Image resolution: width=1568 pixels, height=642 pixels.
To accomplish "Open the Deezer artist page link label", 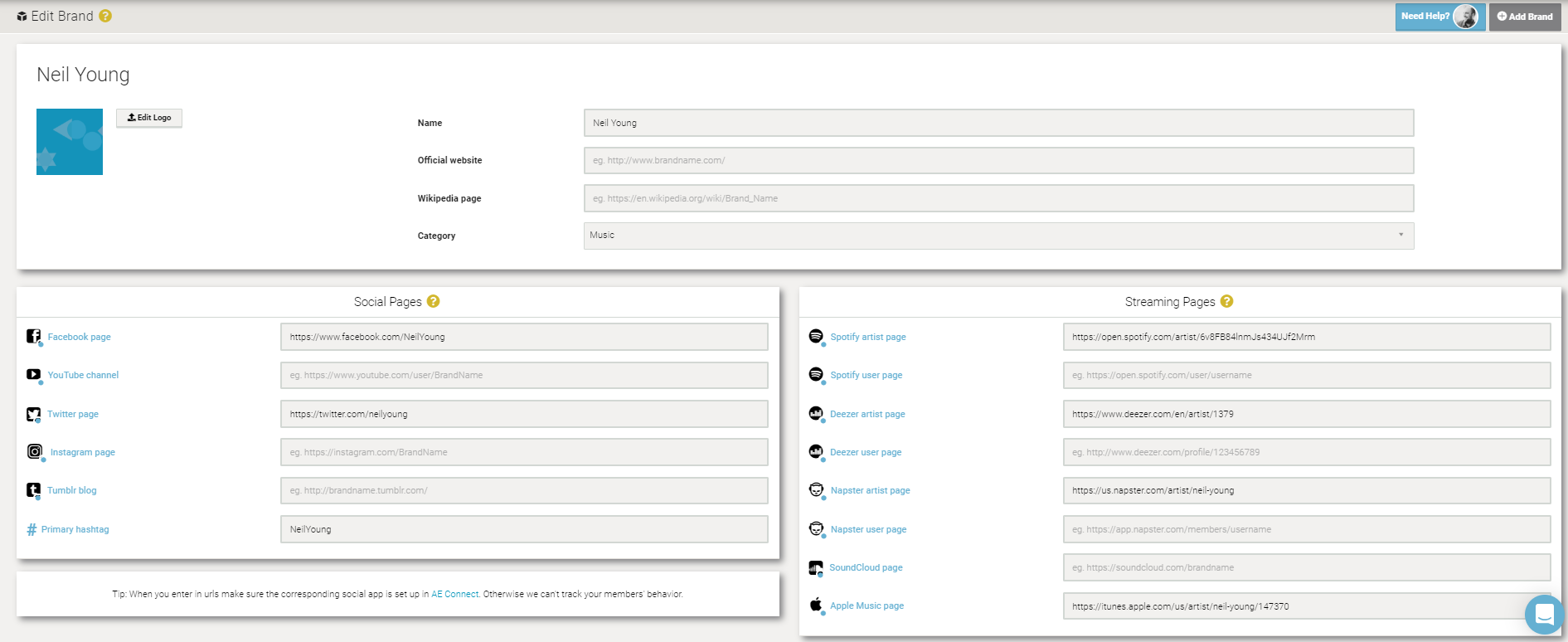I will (867, 414).
